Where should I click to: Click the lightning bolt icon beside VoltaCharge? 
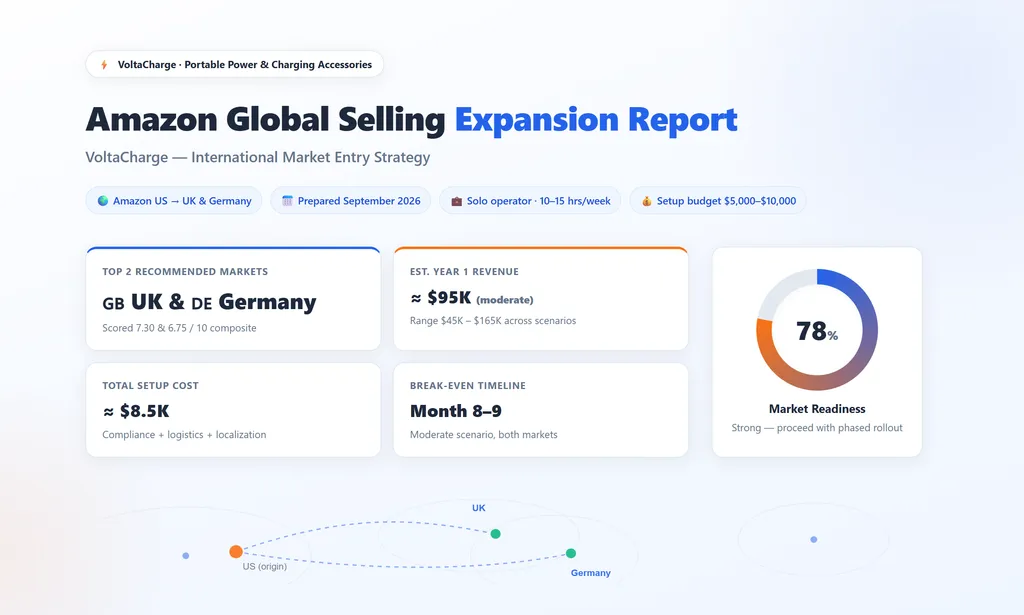tap(104, 65)
